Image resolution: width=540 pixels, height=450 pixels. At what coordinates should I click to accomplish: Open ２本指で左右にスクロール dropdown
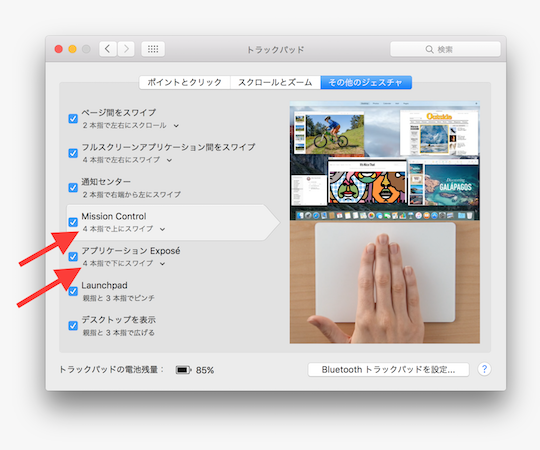131,125
